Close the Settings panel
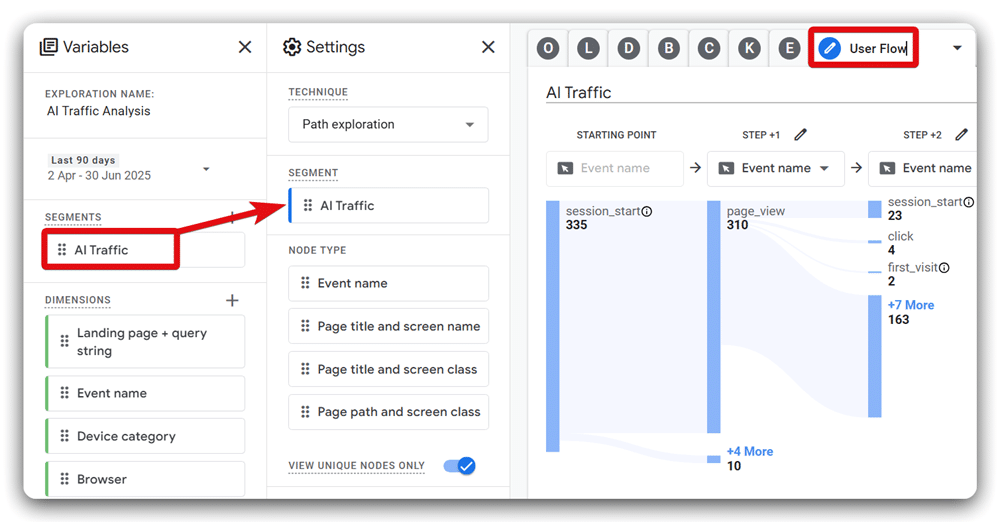Image resolution: width=1000 pixels, height=522 pixels. tap(488, 47)
